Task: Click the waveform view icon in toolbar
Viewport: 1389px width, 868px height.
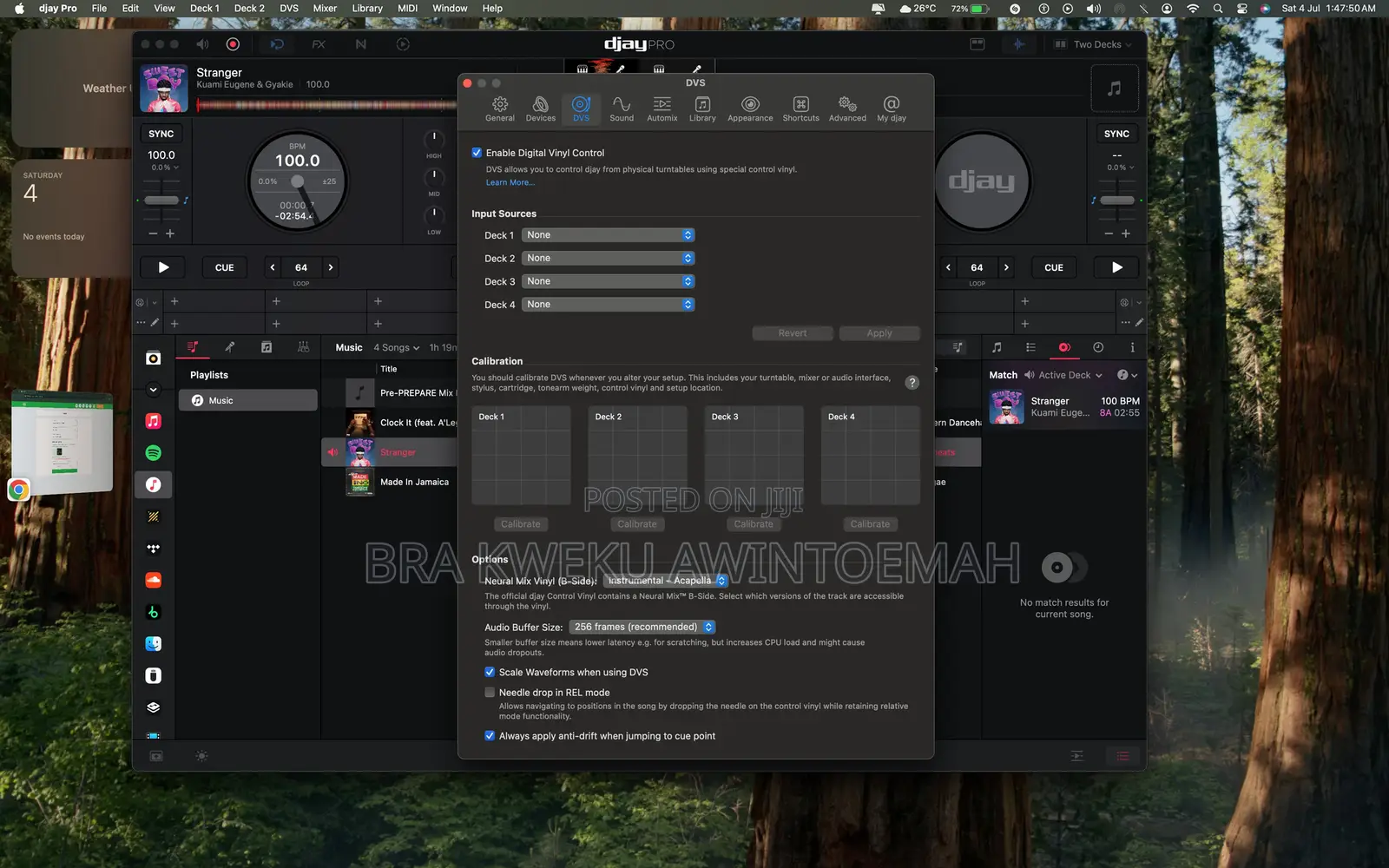Action: 1018,44
